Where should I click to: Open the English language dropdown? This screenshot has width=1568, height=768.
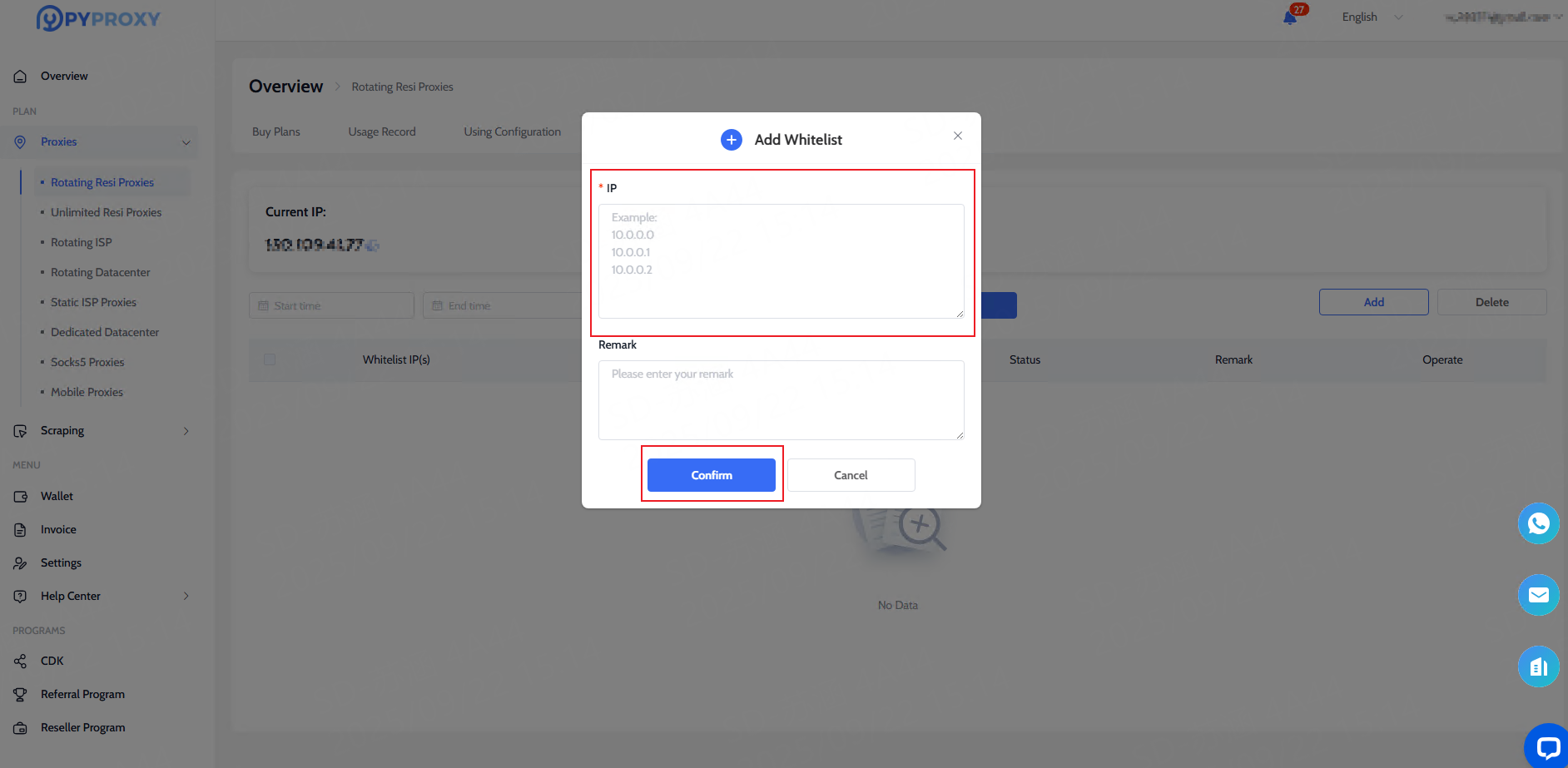click(x=1371, y=17)
